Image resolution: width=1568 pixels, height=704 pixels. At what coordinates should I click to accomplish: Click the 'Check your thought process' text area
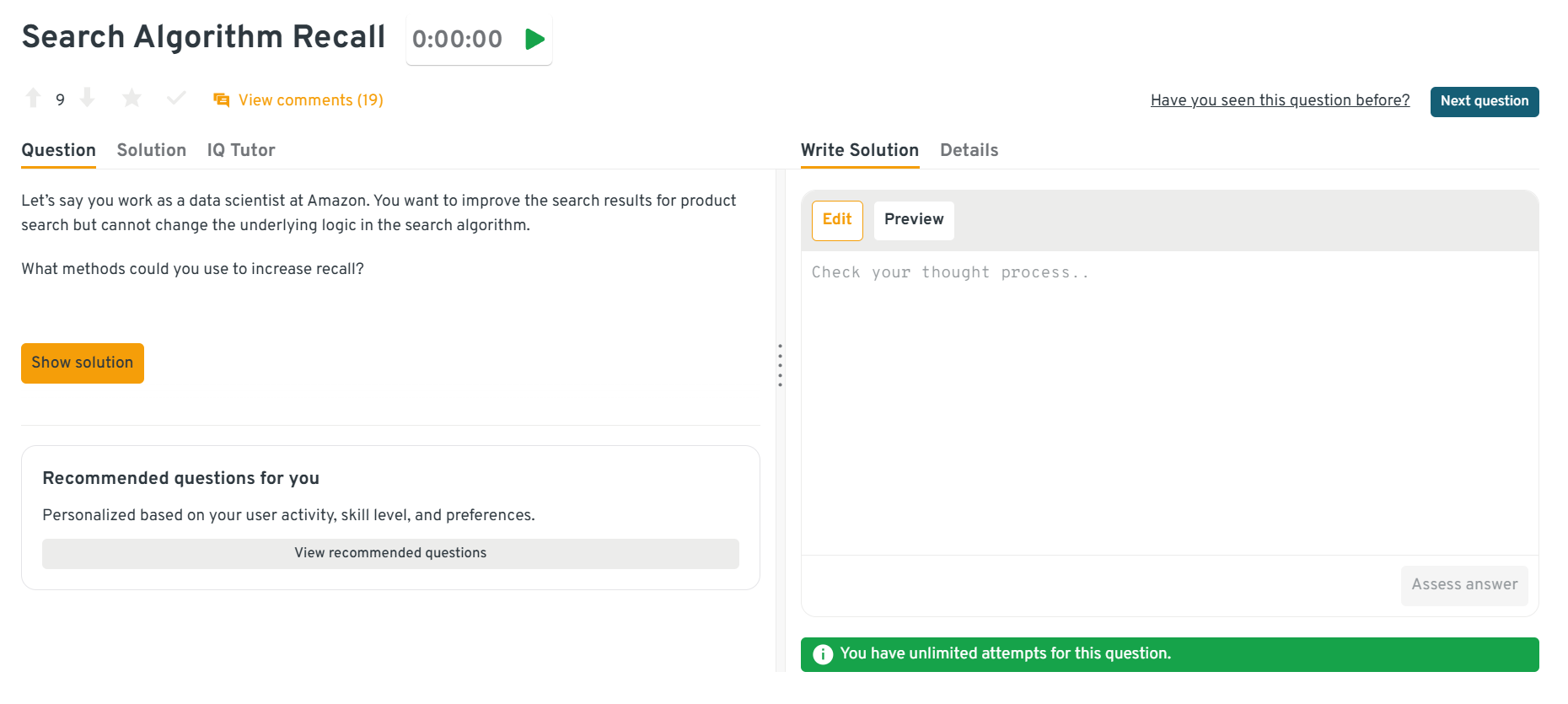1169,396
